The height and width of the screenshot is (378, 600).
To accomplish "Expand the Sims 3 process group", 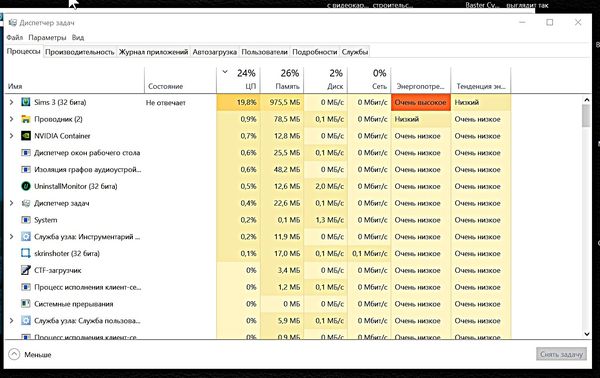I will pyautogui.click(x=11, y=102).
